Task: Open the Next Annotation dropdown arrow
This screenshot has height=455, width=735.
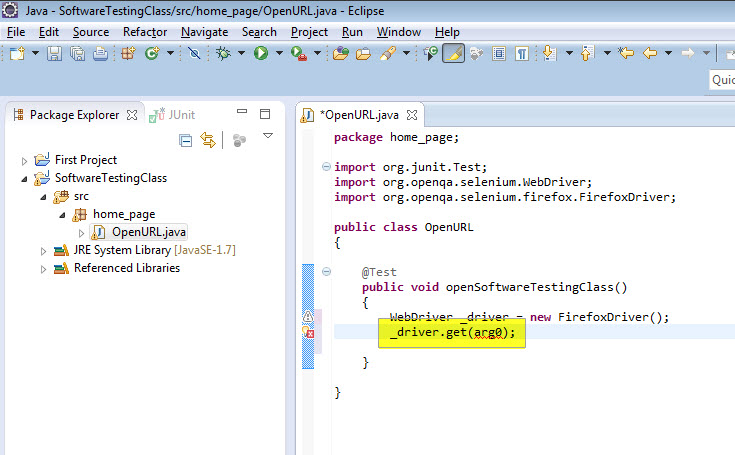Action: 569,53
